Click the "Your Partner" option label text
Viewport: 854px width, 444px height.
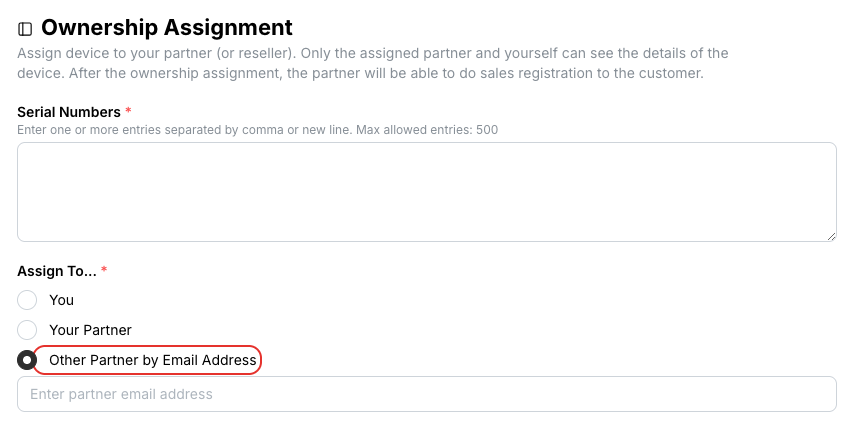pos(90,330)
